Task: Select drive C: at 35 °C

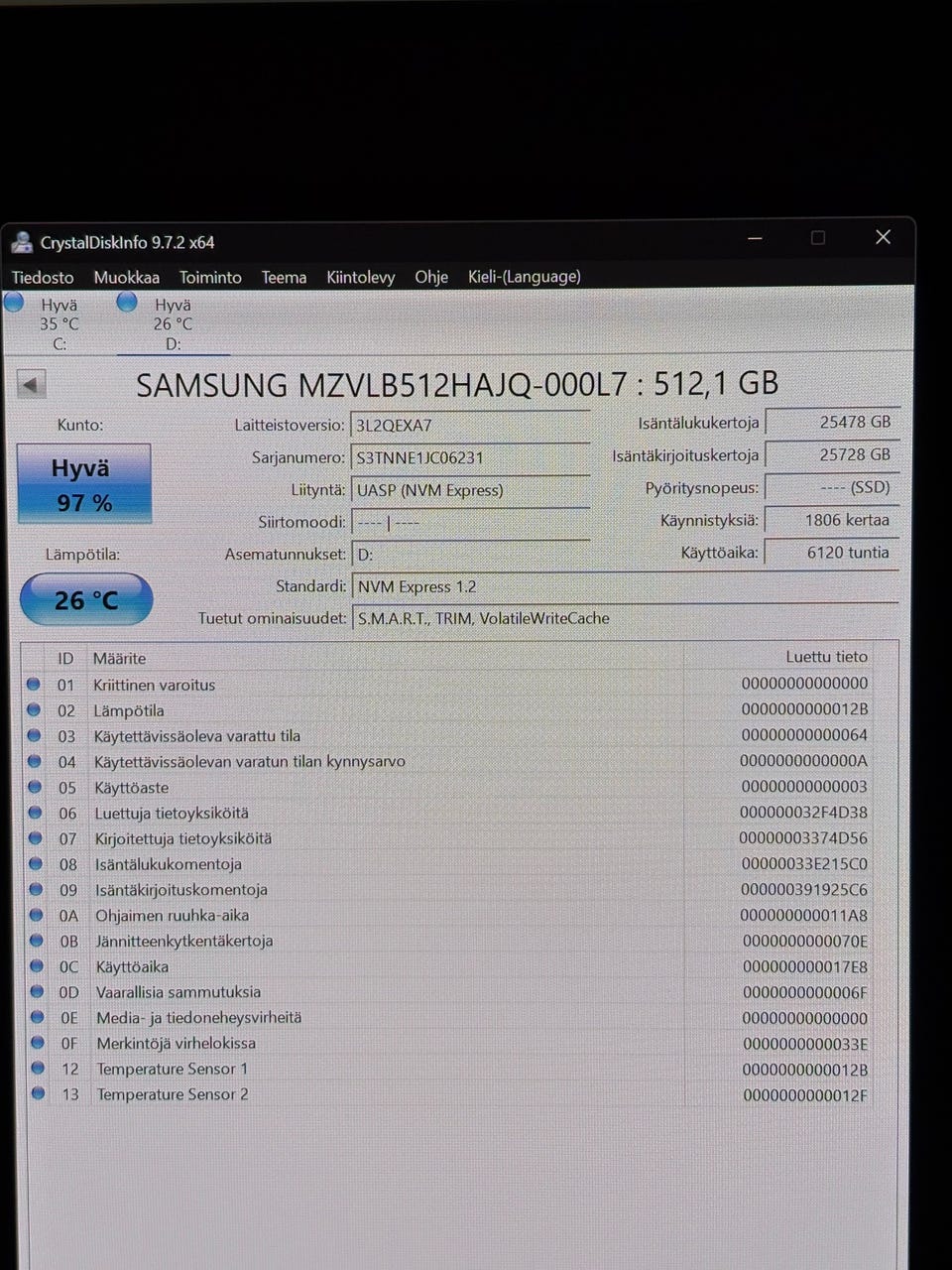Action: coord(58,323)
